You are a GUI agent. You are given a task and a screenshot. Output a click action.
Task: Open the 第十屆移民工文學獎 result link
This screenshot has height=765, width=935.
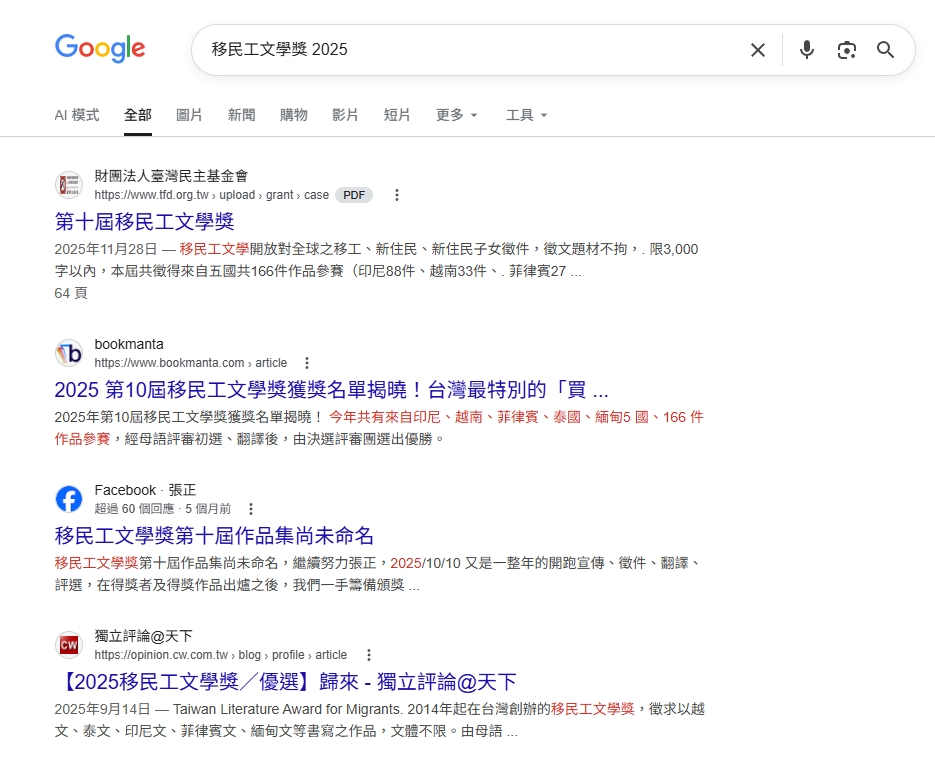coord(144,222)
